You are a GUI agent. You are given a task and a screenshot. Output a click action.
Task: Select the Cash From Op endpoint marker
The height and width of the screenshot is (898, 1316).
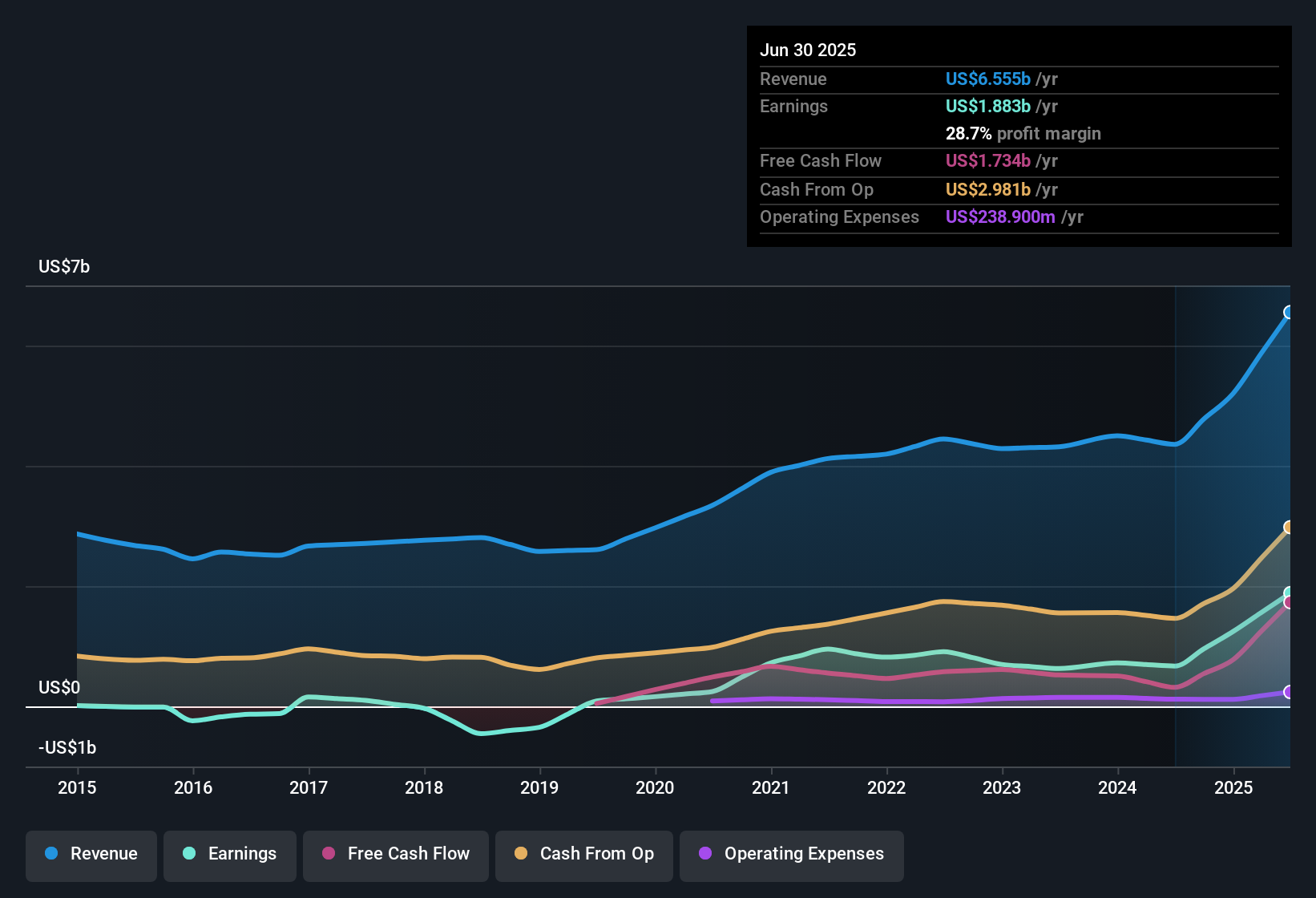(x=1289, y=527)
